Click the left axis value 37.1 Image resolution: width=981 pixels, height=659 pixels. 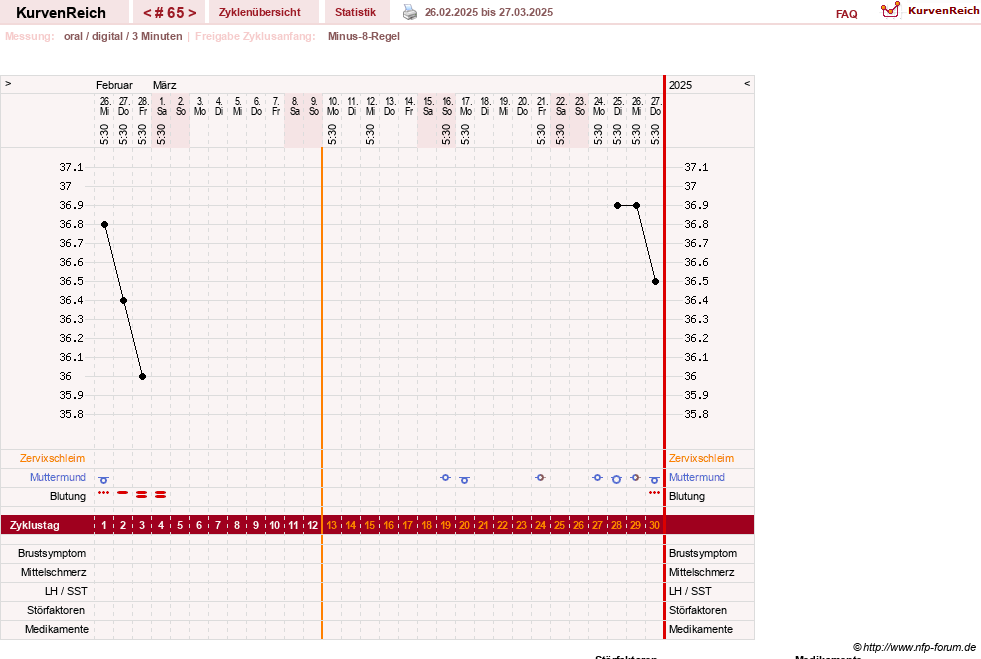click(71, 167)
